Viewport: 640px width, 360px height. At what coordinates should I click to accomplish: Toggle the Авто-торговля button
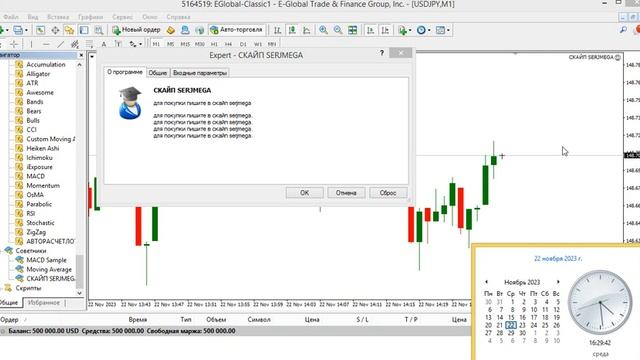pos(236,30)
